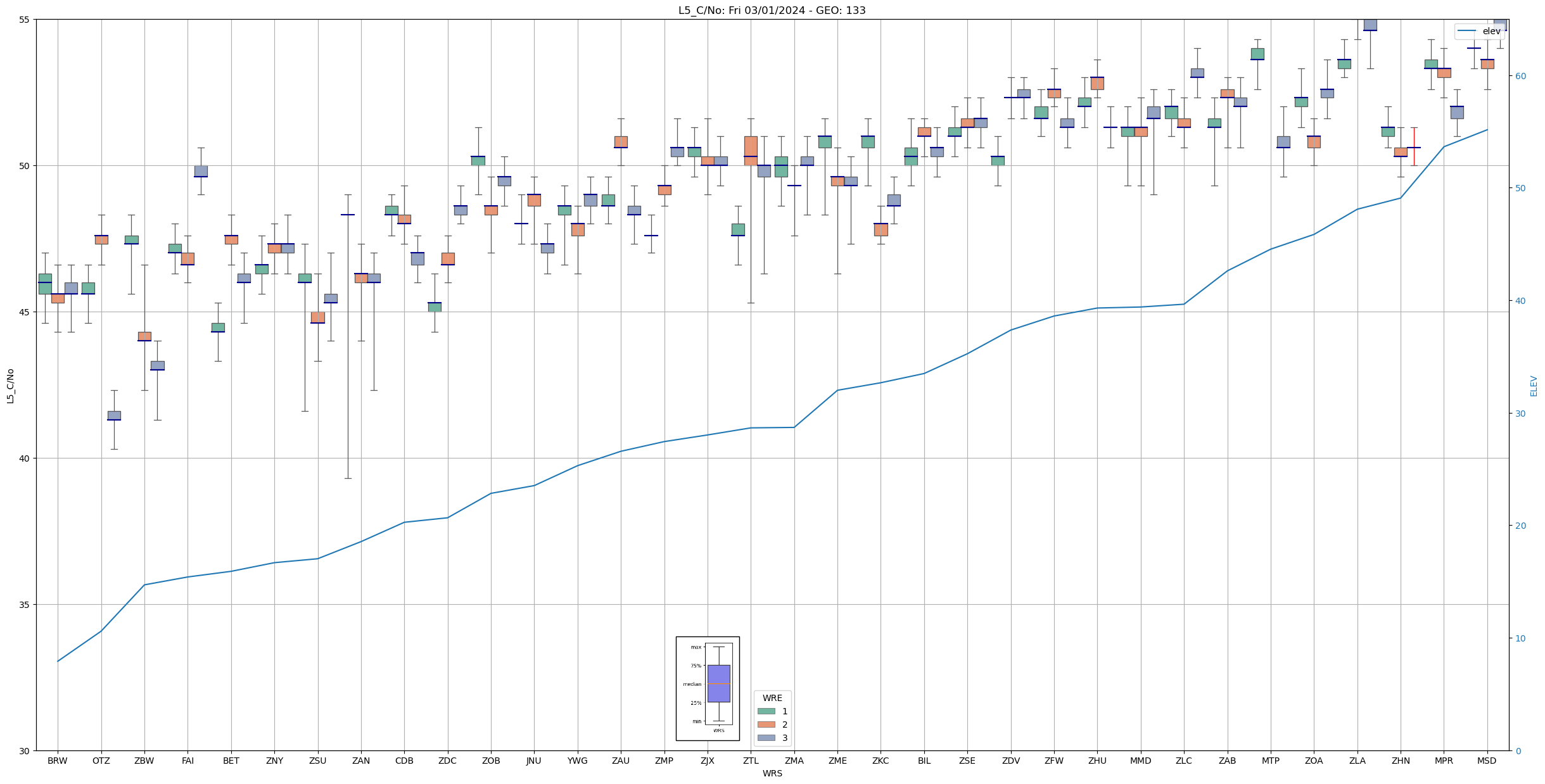
Task: Click the ZBW station label
Action: tap(144, 761)
